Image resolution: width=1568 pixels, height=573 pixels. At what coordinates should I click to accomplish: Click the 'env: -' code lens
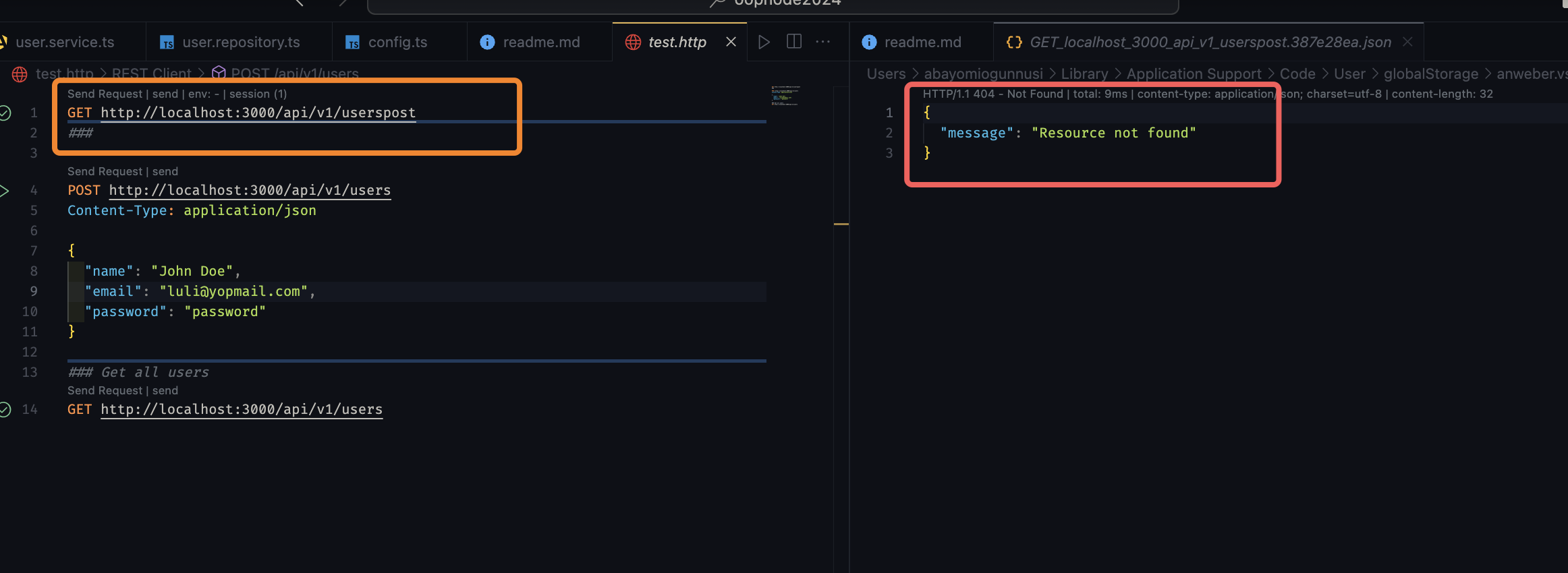pyautogui.click(x=204, y=94)
